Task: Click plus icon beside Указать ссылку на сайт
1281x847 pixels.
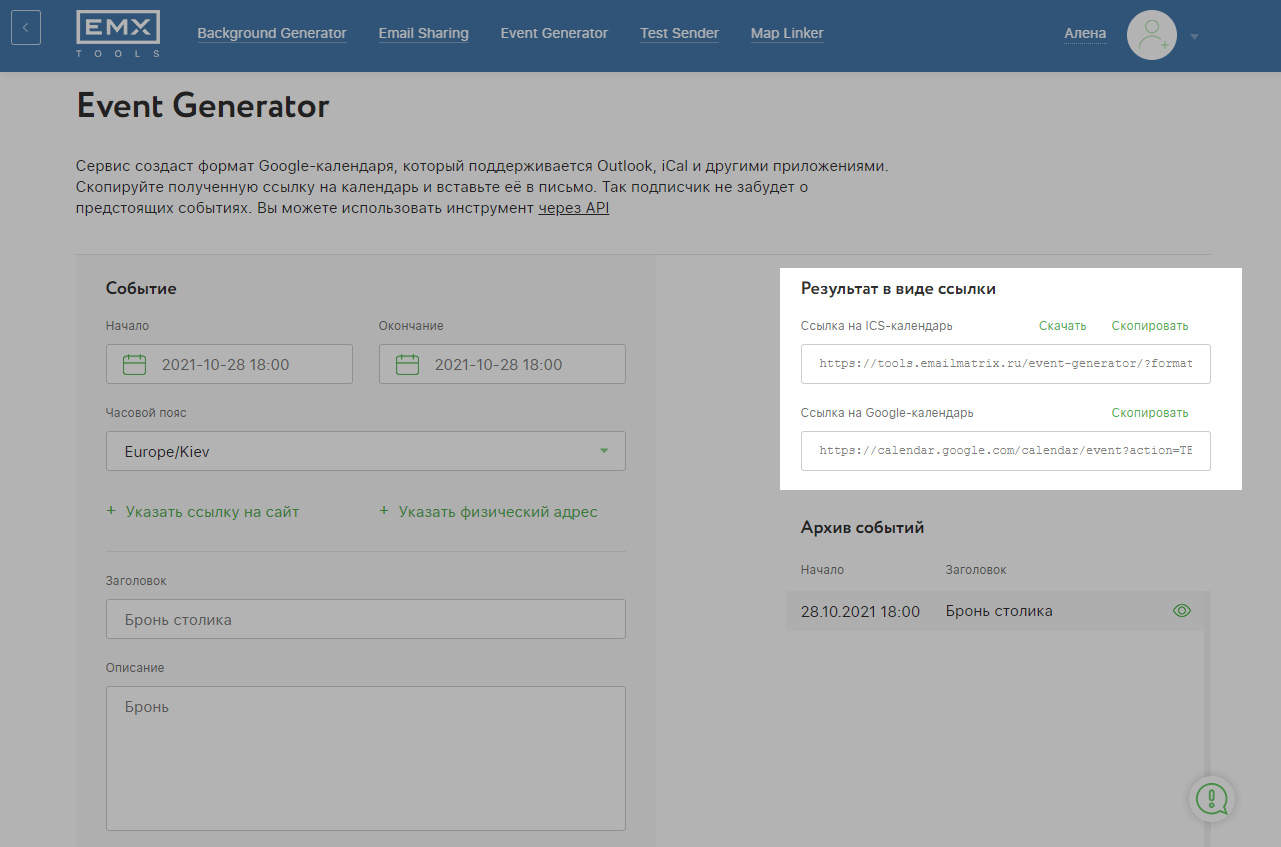Action: [111, 511]
